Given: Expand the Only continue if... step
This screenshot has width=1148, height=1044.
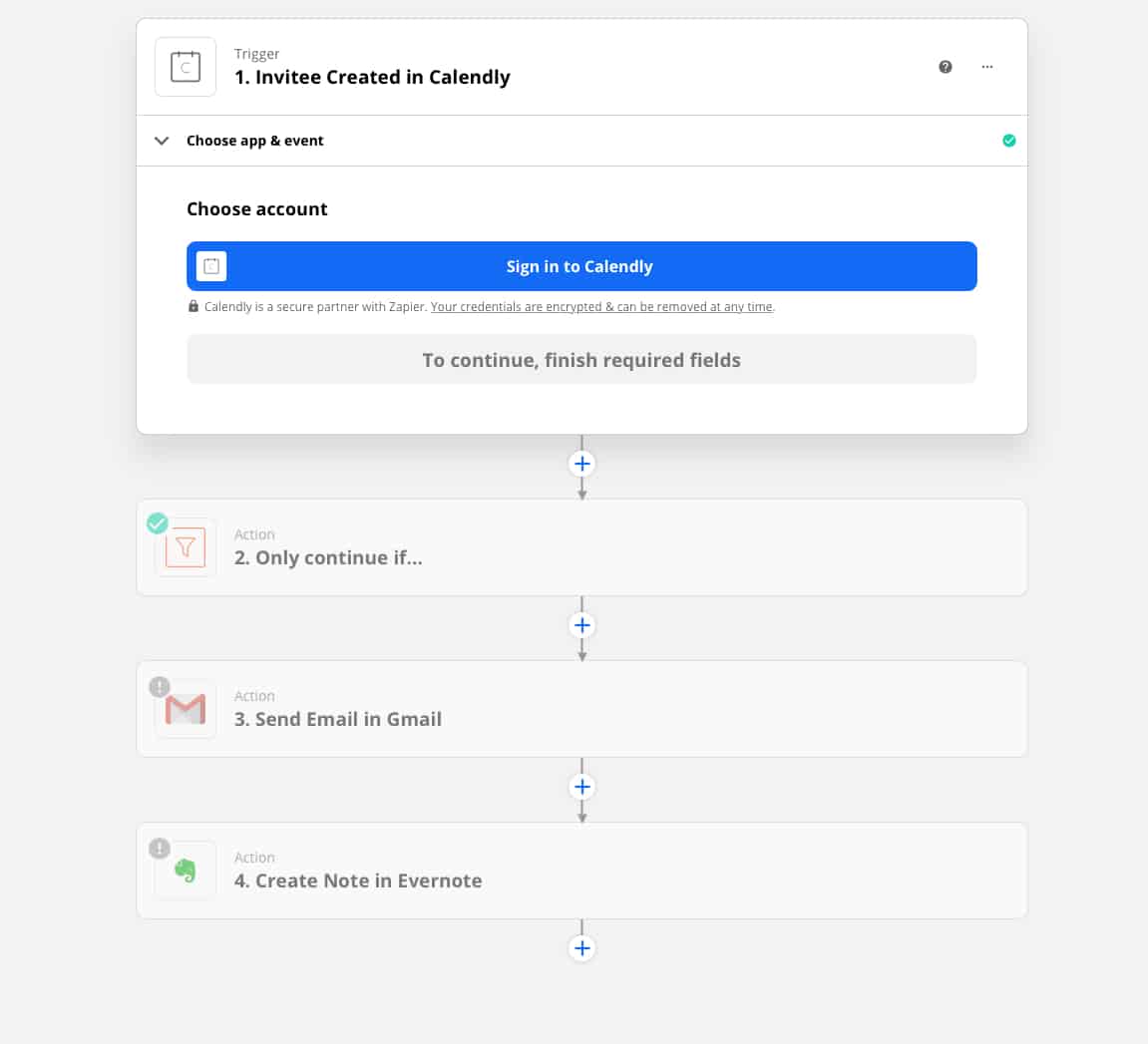Looking at the screenshot, I should 582,546.
